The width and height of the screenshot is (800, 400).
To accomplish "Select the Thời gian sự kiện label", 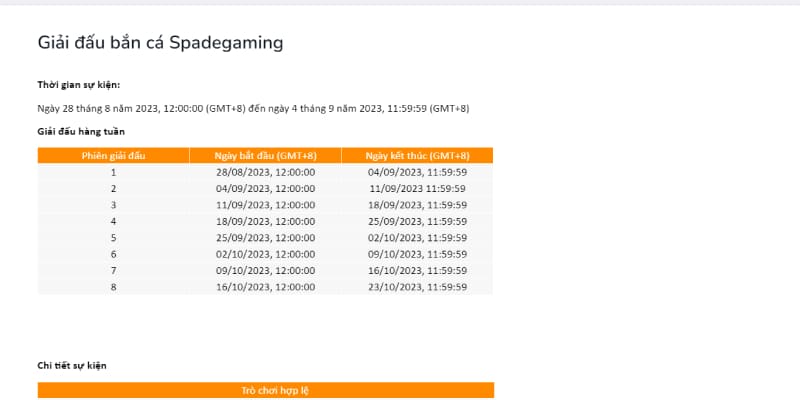I will 79,85.
